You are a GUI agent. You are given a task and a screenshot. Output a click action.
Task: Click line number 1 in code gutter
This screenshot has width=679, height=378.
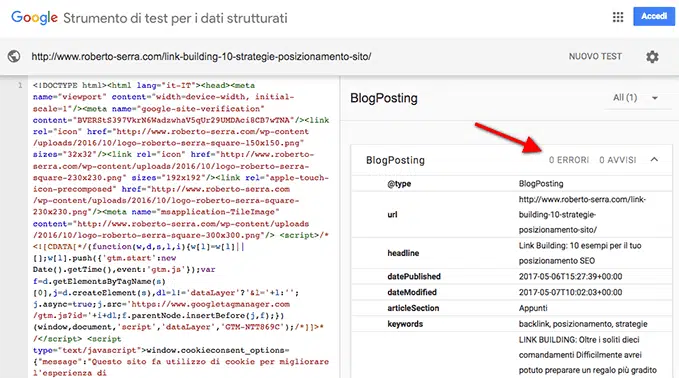pyautogui.click(x=20, y=85)
